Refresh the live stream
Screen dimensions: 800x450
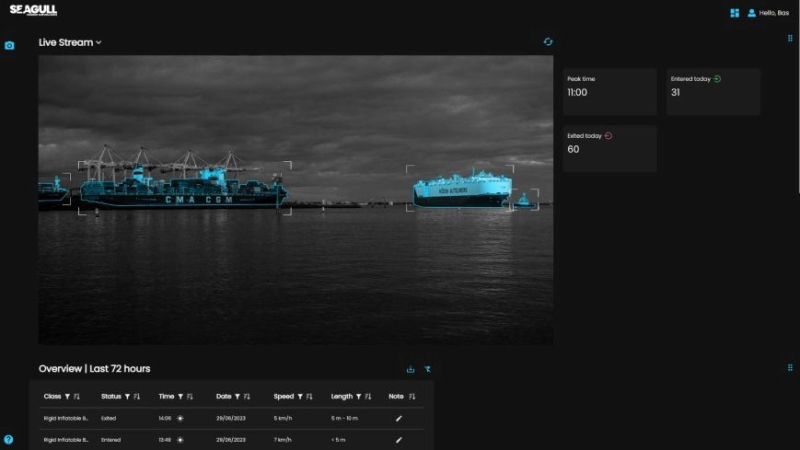point(548,42)
